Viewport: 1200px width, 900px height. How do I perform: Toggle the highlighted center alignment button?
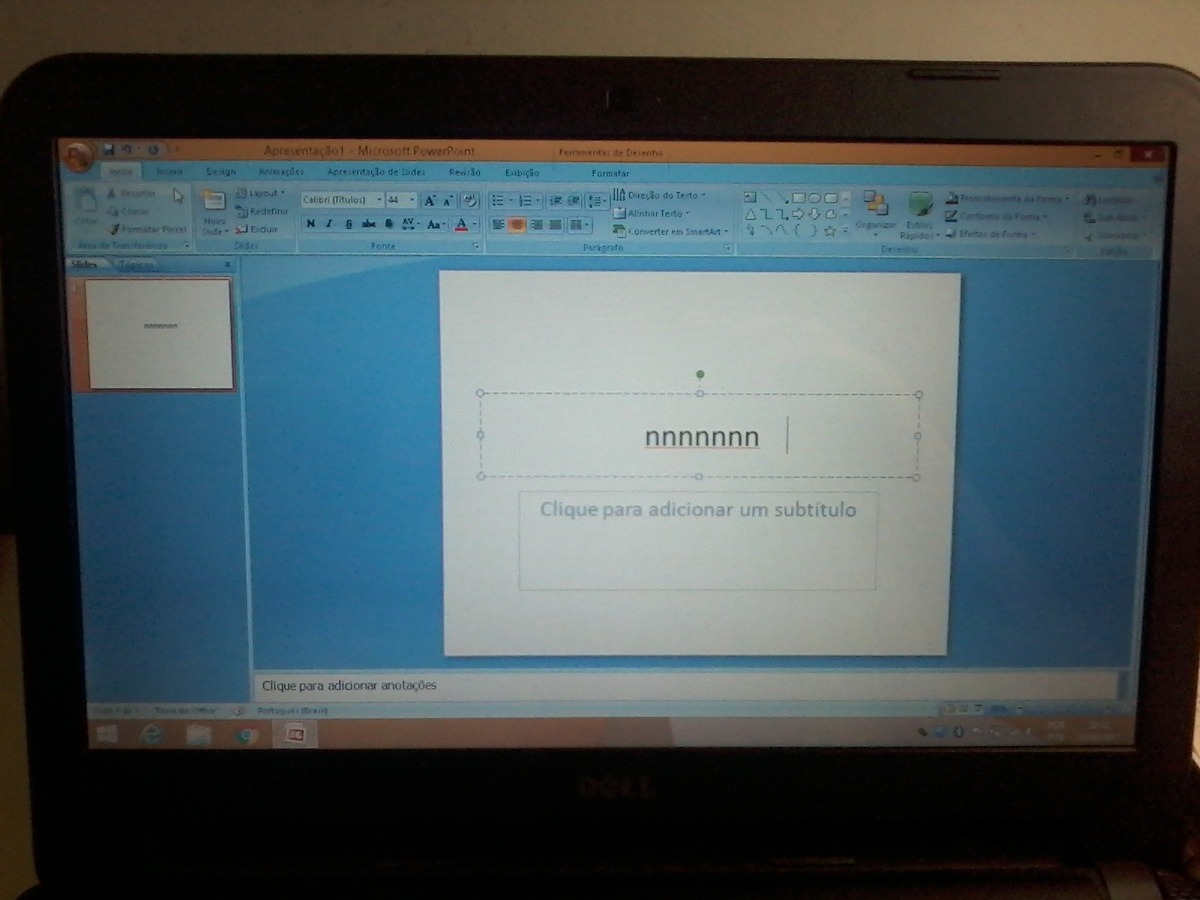(517, 225)
